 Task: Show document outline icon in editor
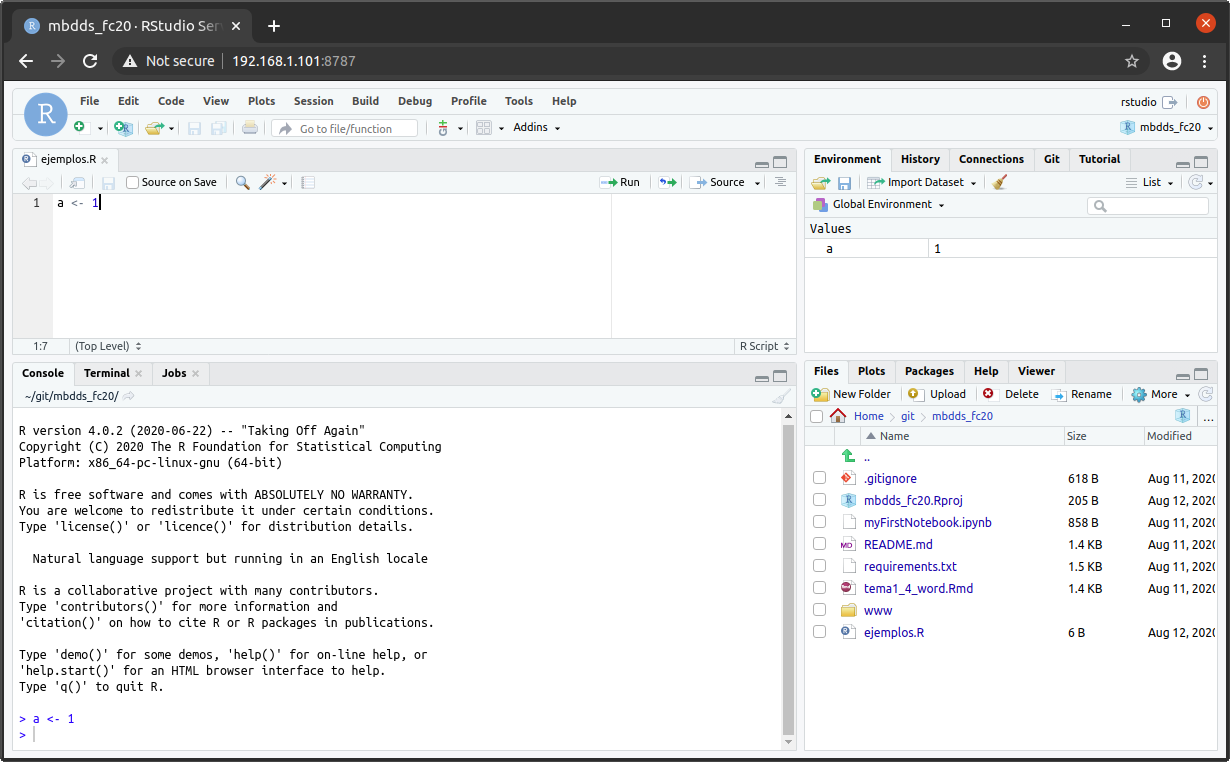[x=781, y=182]
